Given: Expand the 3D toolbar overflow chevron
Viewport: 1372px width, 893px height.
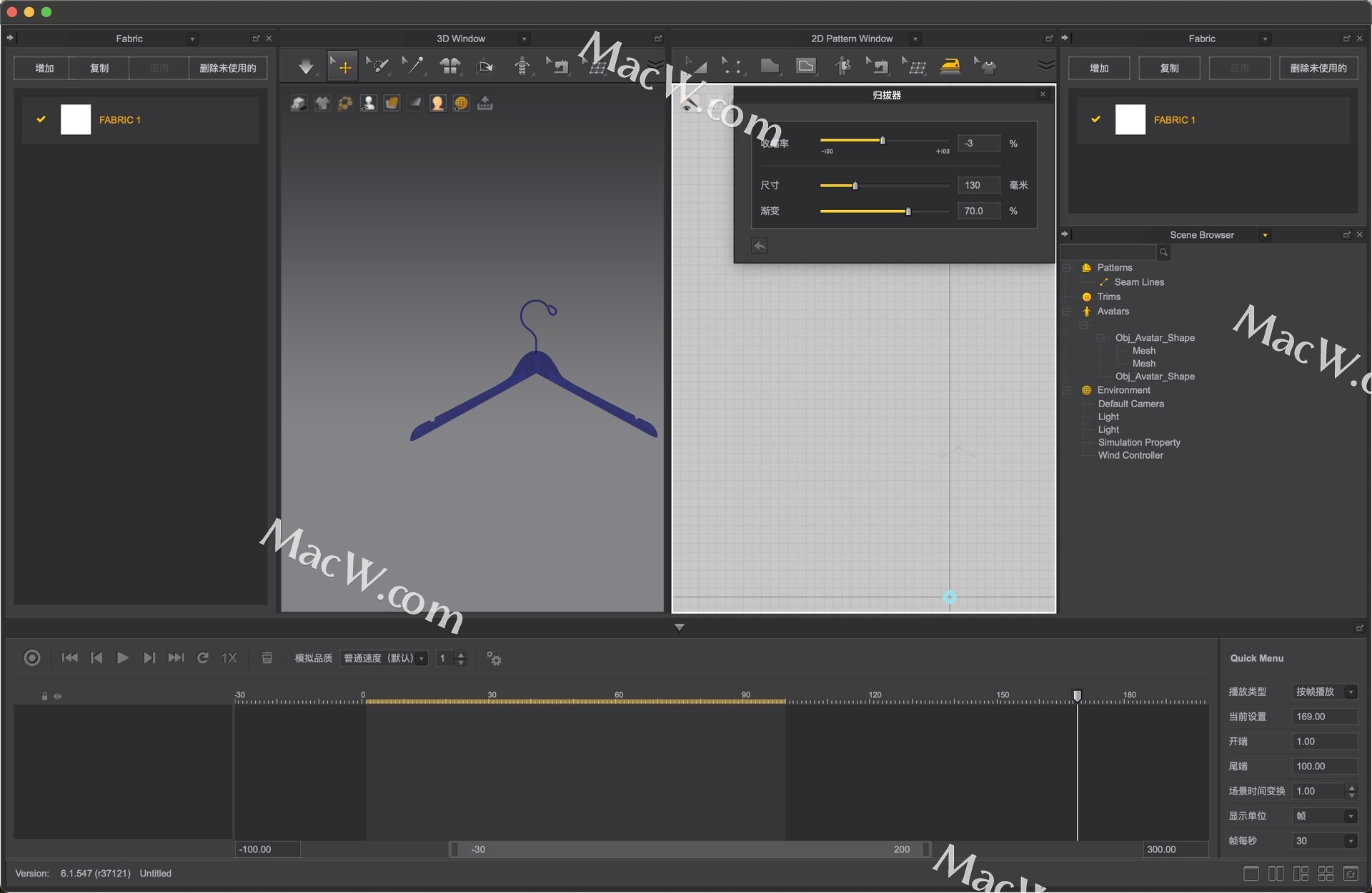Looking at the screenshot, I should coord(655,66).
